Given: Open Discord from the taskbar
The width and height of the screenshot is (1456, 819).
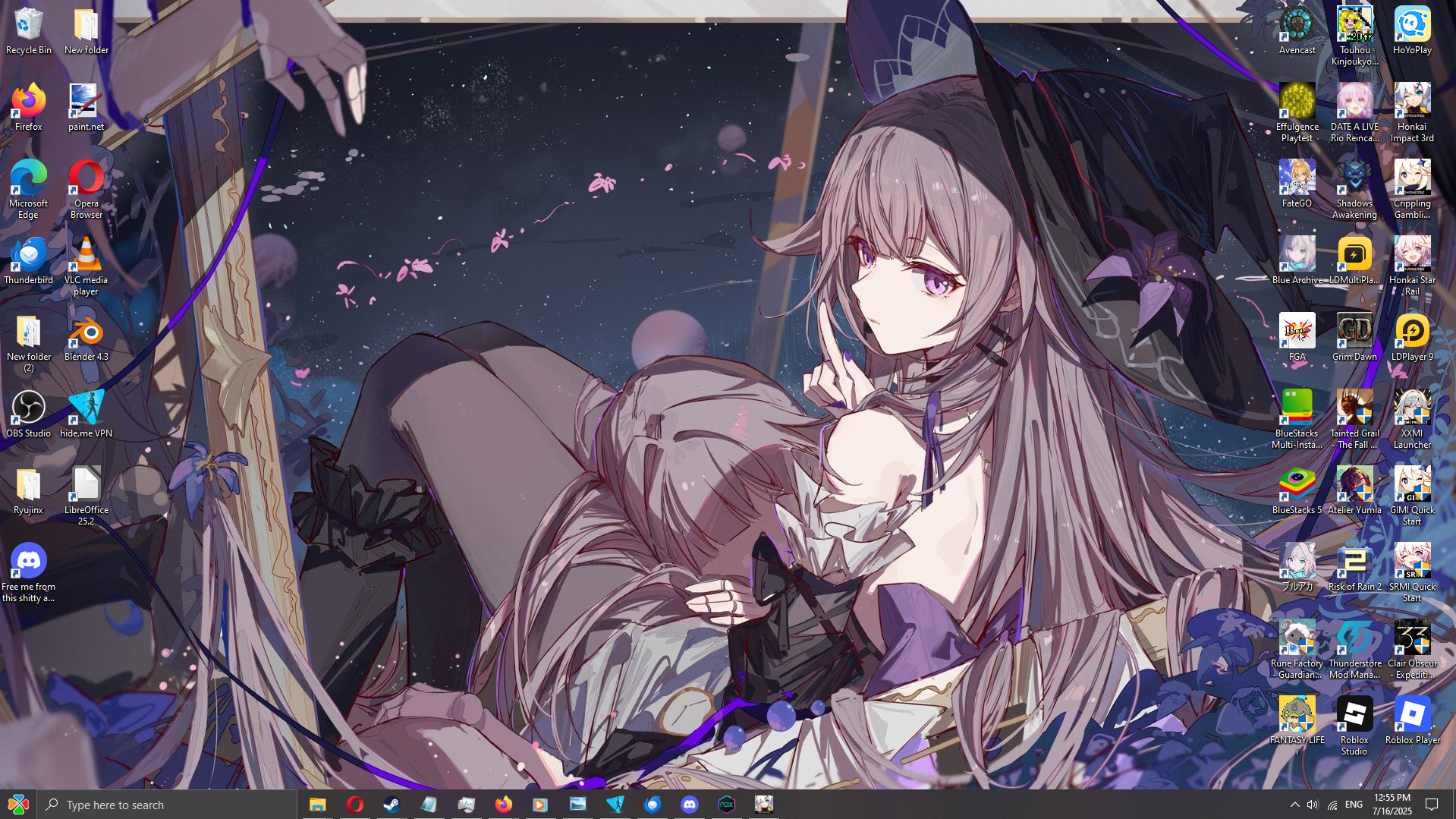Looking at the screenshot, I should click(689, 804).
